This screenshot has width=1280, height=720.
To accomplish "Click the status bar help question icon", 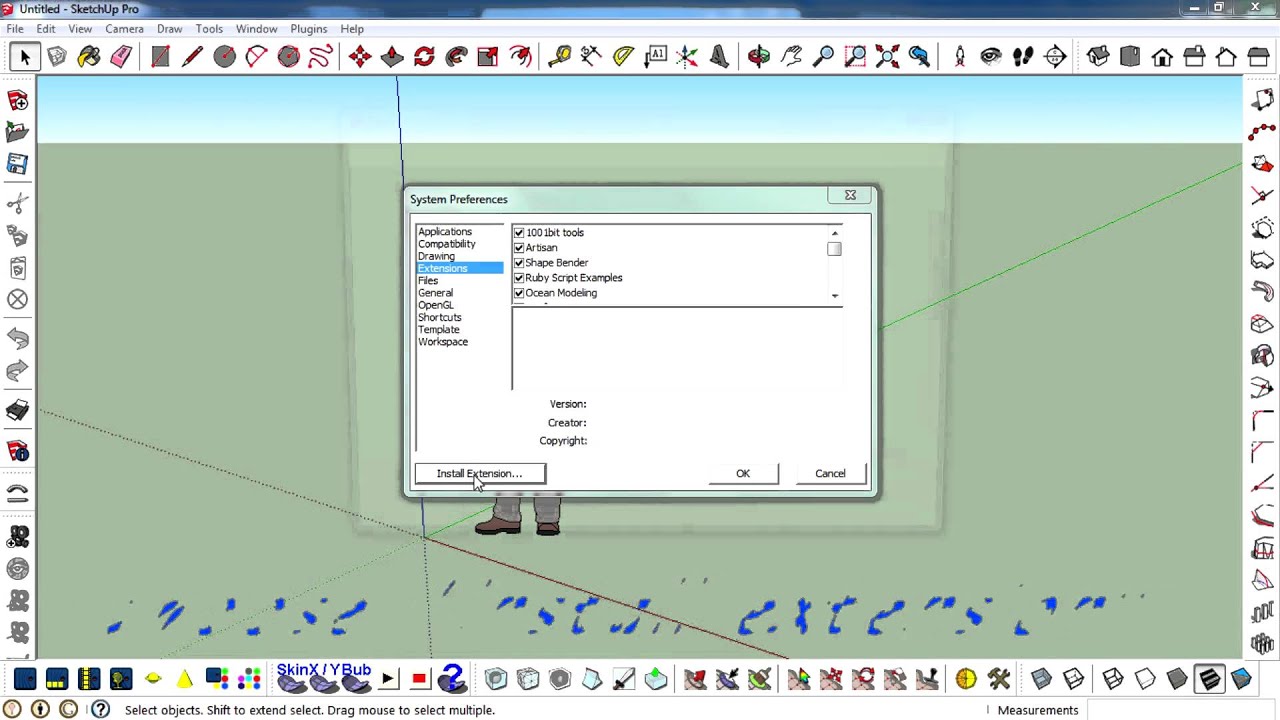I will [x=100, y=710].
